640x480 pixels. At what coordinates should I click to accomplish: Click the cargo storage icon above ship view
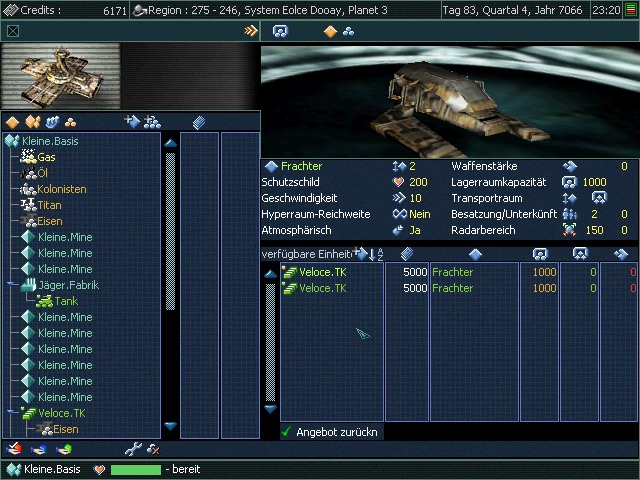(280, 31)
